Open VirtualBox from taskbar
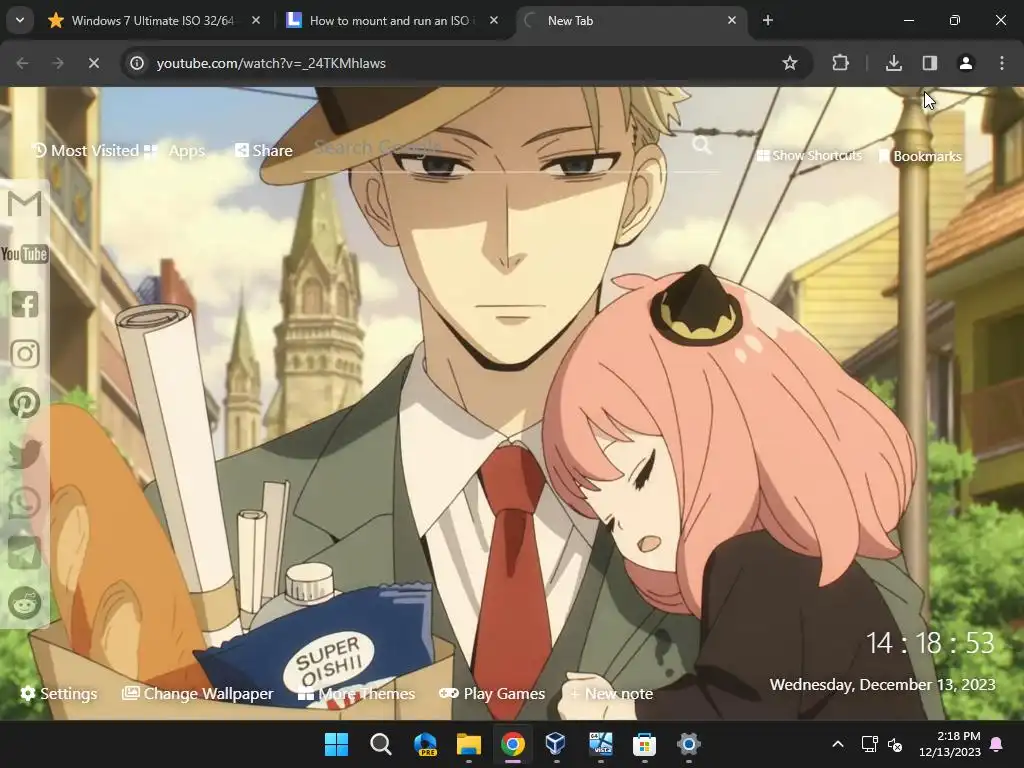This screenshot has width=1024, height=768. 556,744
